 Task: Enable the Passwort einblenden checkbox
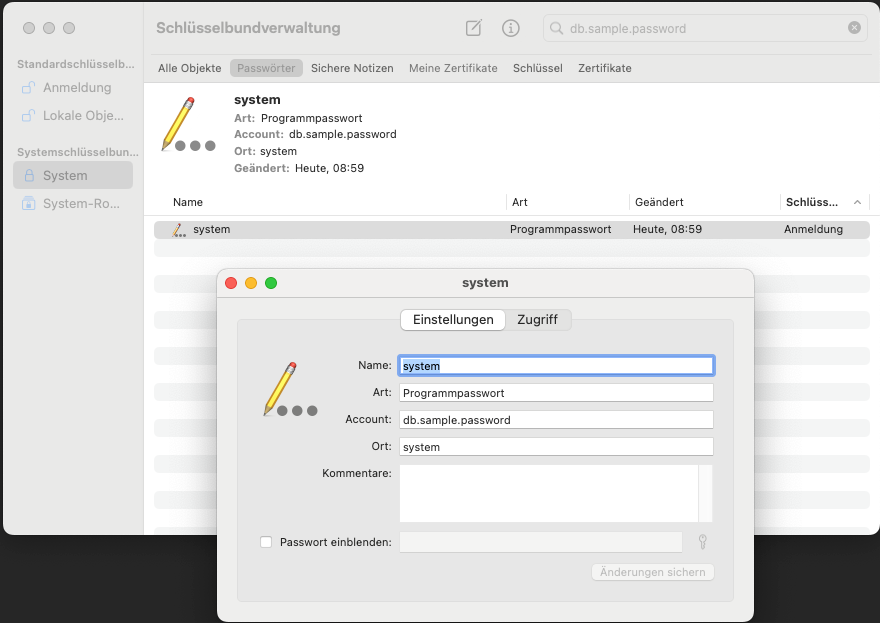point(266,542)
